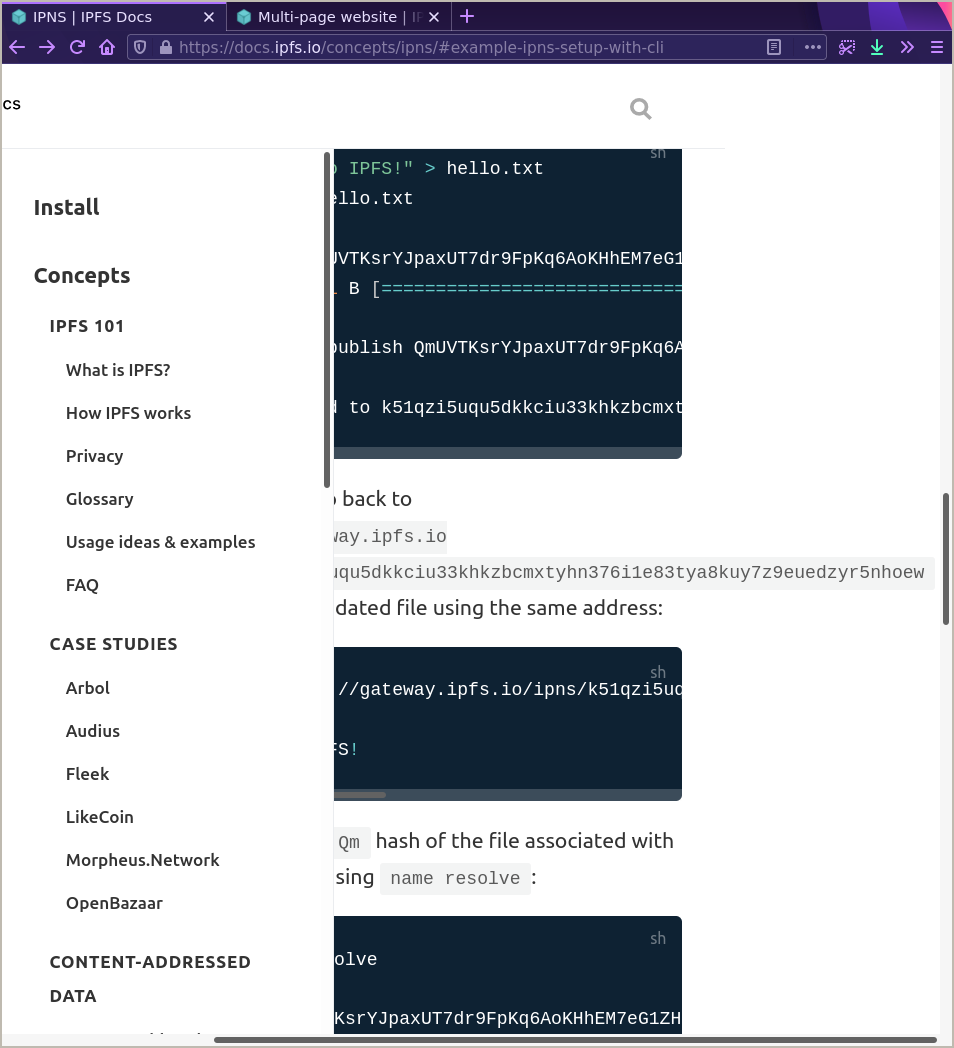The width and height of the screenshot is (954, 1048).
Task: Open a new browser tab with the plus
Action: click(466, 16)
